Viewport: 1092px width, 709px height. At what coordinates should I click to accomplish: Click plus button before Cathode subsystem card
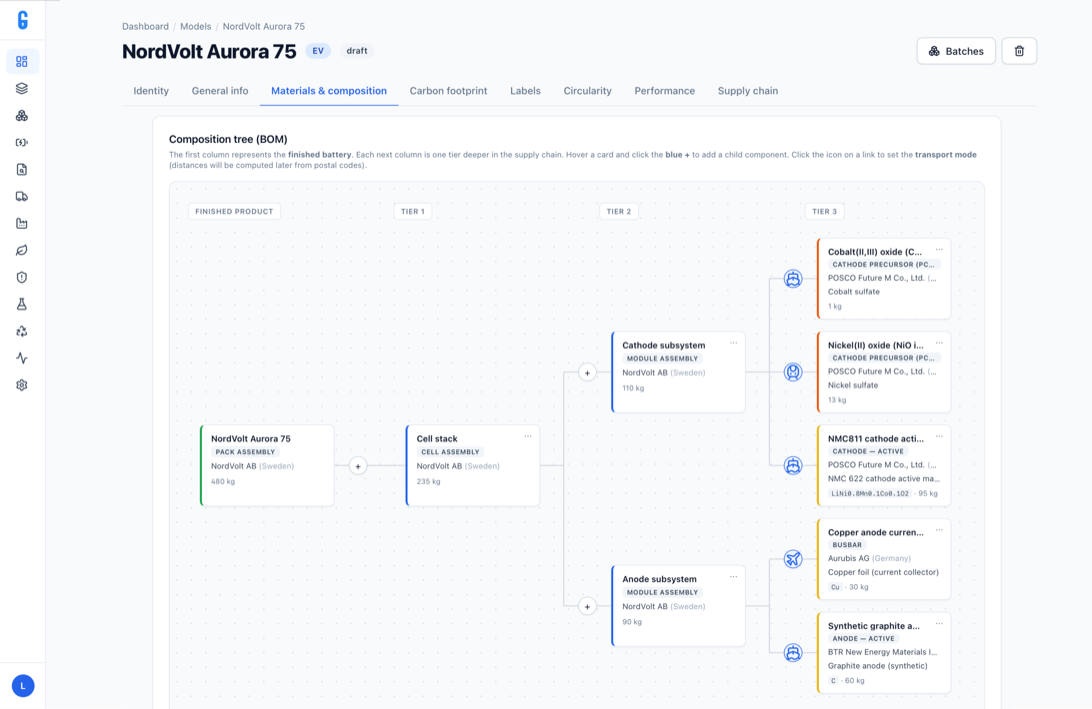pos(587,373)
